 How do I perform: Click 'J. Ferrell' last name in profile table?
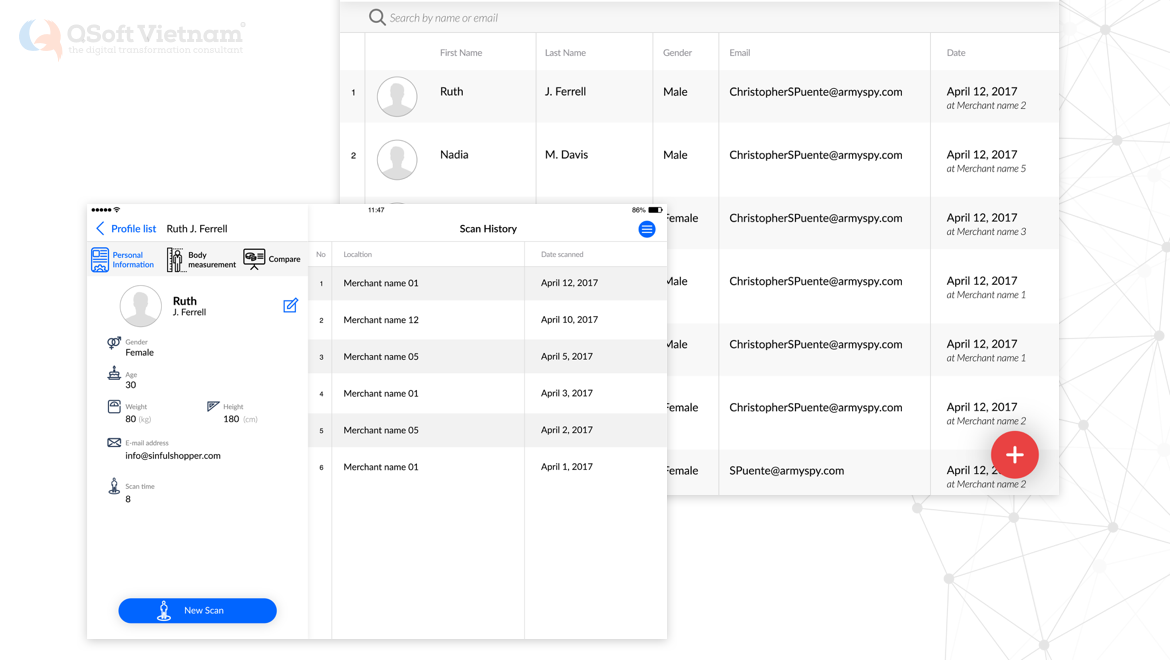[565, 92]
